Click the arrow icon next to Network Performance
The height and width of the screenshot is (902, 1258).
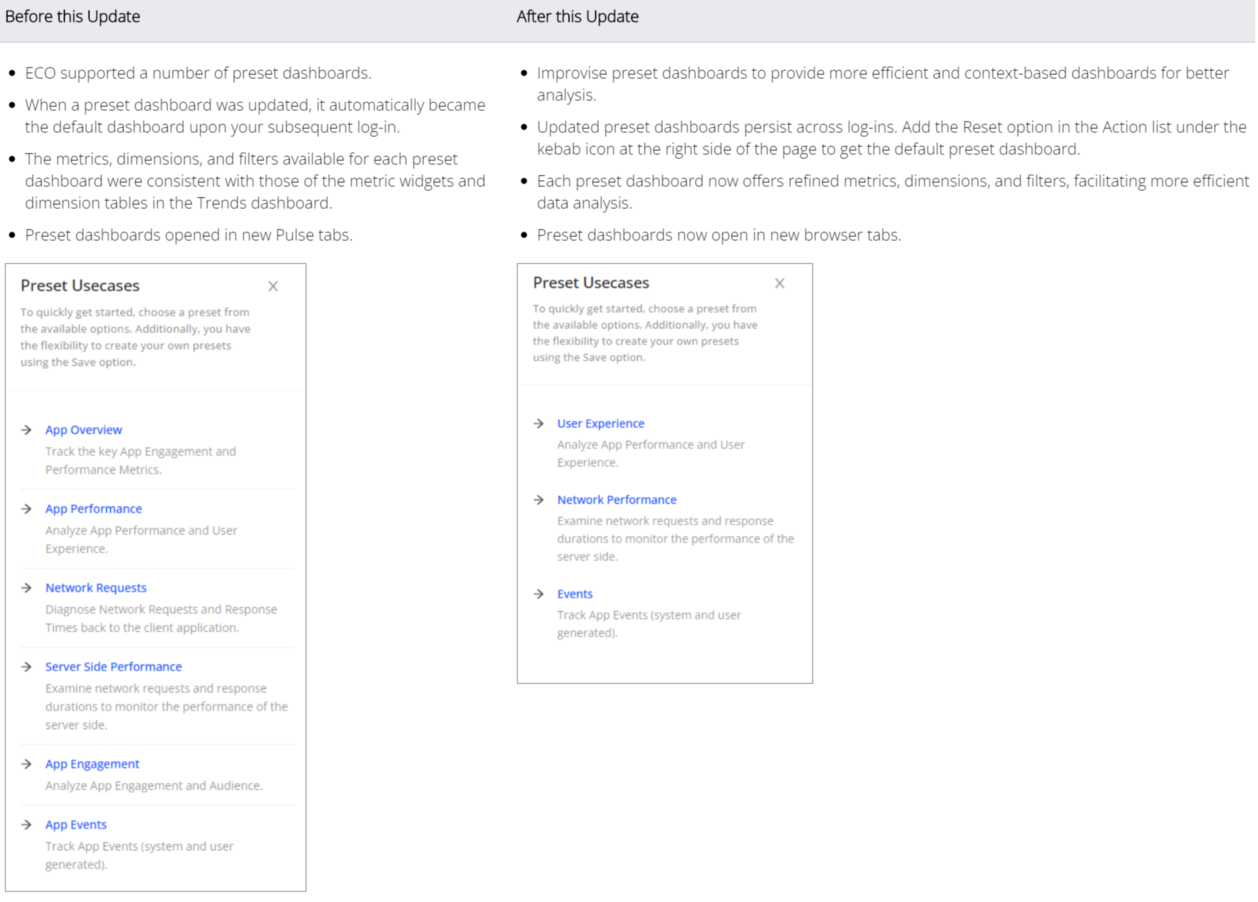pyautogui.click(x=539, y=500)
